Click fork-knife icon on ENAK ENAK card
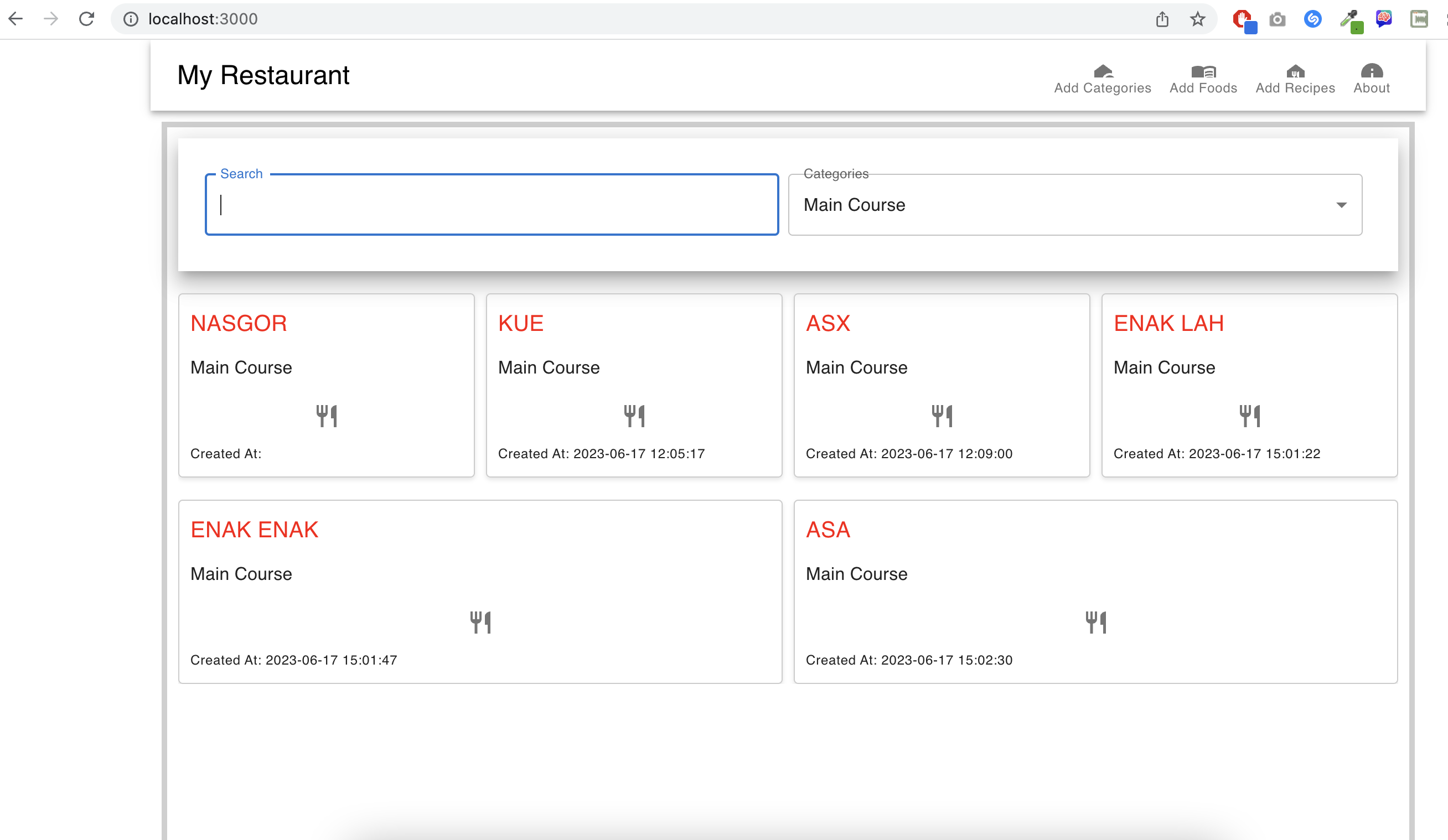 point(480,621)
